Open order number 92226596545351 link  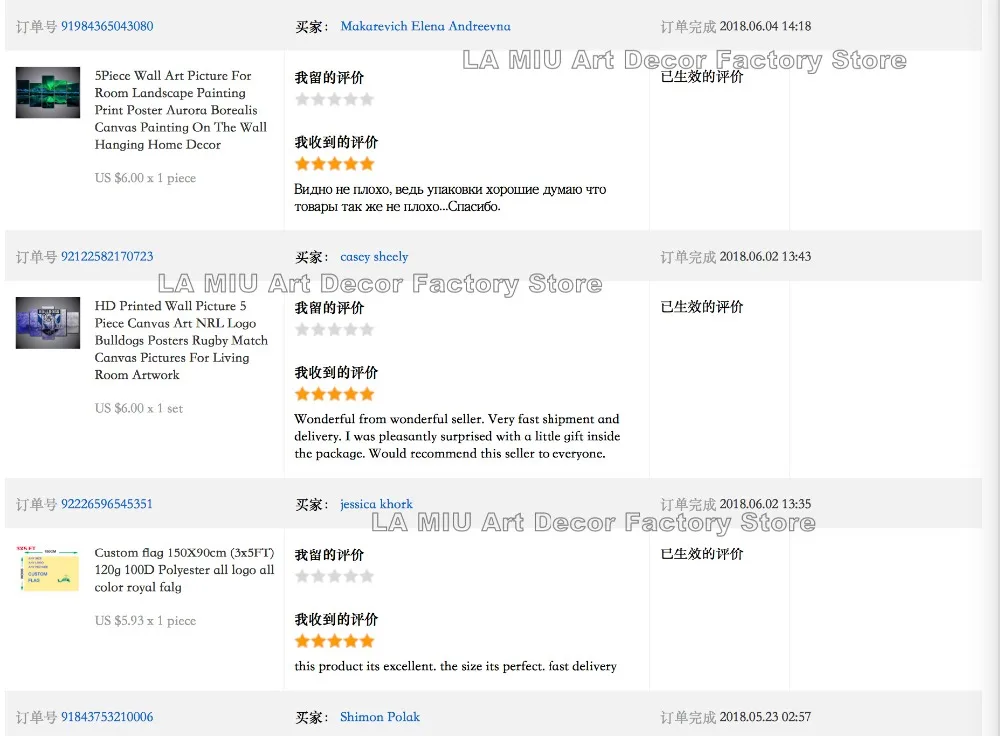[x=107, y=504]
